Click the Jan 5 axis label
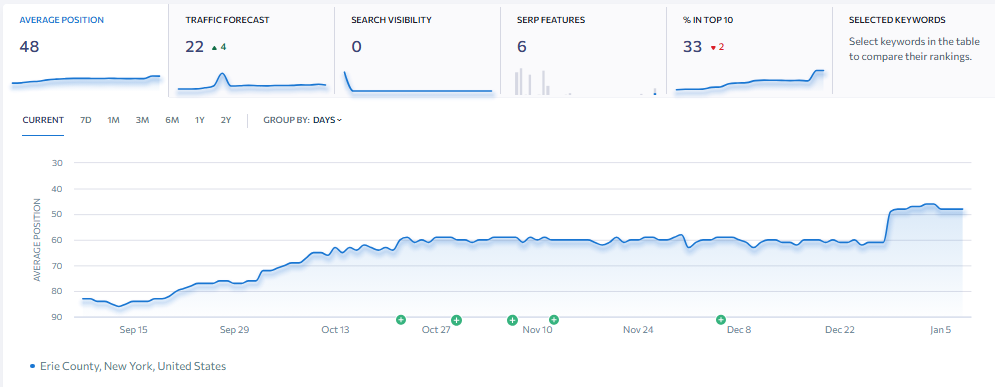 [x=941, y=330]
